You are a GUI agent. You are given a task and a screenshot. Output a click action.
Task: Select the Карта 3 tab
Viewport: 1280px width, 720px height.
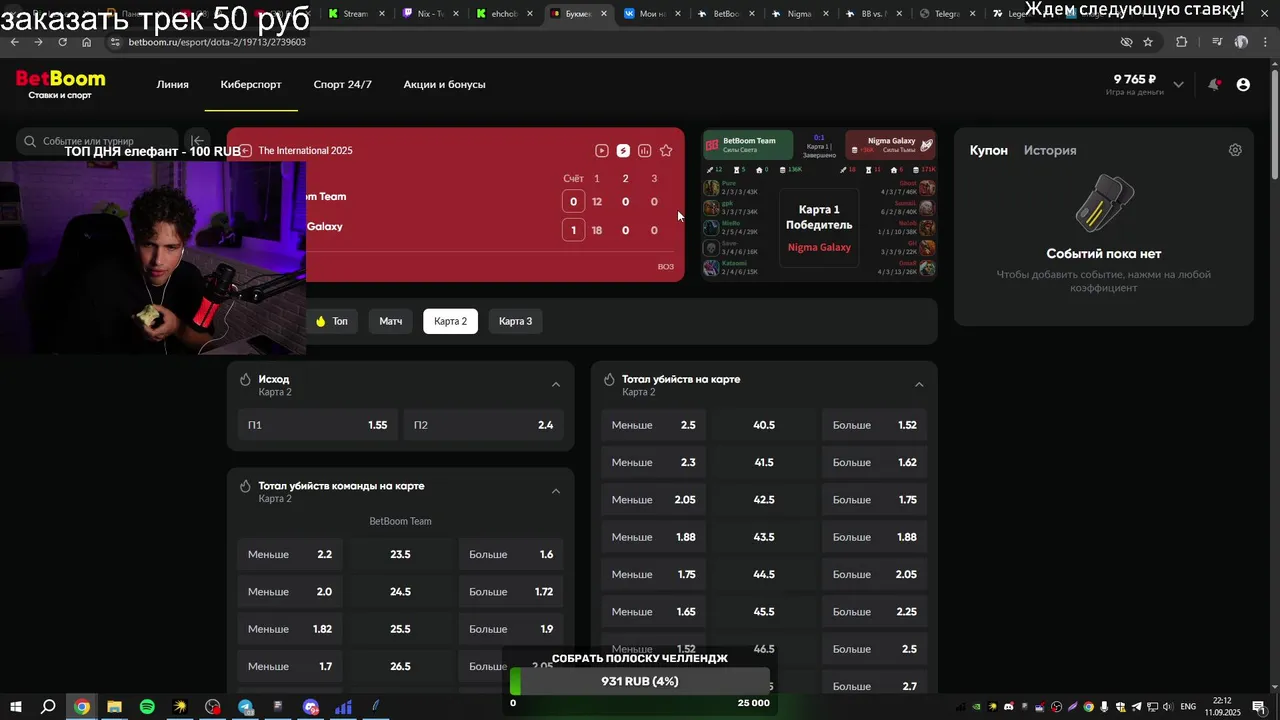[516, 321]
